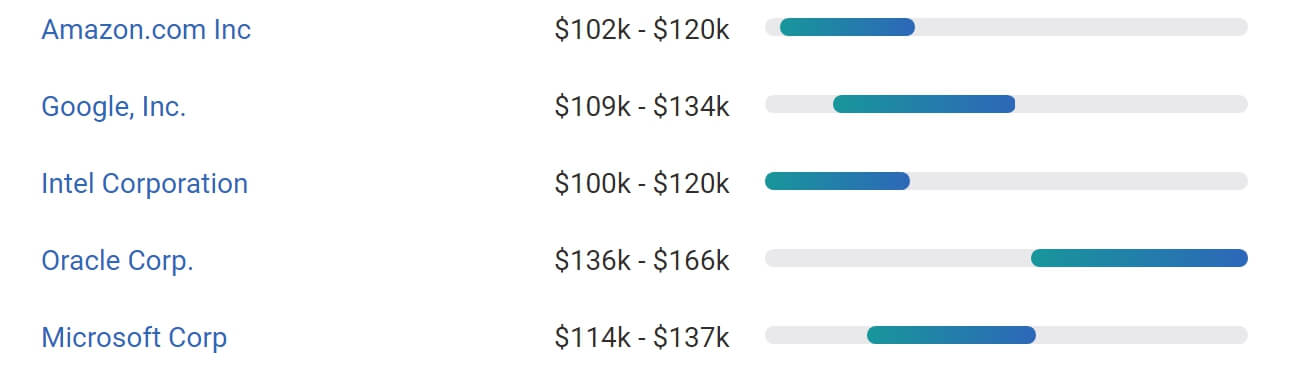Click the $102k - $120k salary range text
1292x392 pixels.
(642, 30)
